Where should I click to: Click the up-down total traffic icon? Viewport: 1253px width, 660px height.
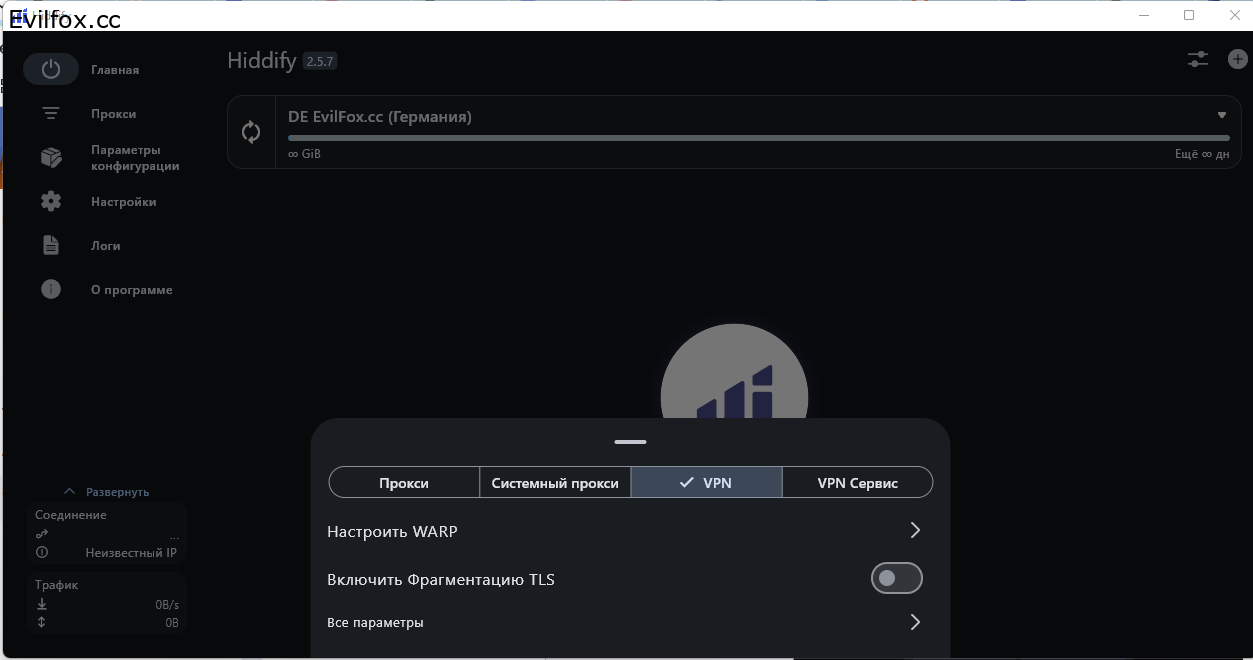[42, 623]
